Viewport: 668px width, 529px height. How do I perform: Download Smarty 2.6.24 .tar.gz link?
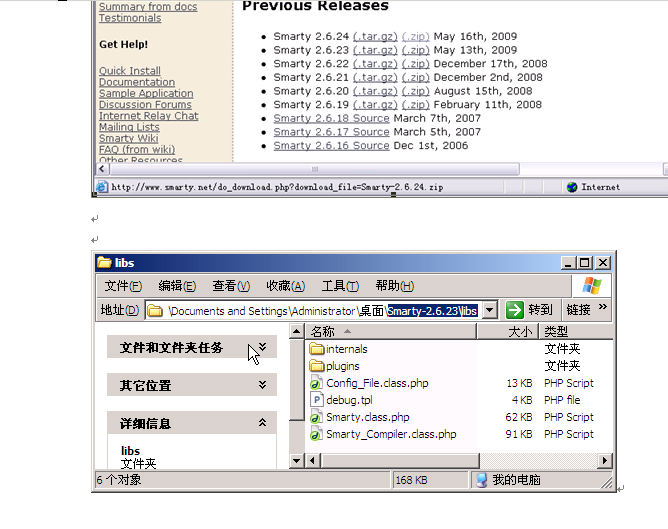[375, 37]
